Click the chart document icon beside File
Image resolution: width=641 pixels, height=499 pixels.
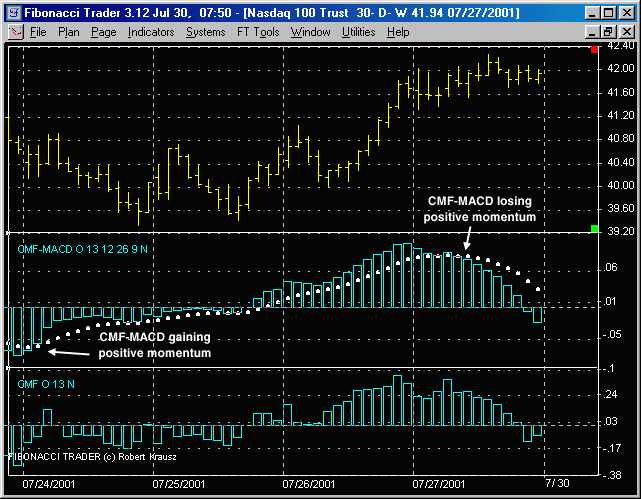pos(15,32)
